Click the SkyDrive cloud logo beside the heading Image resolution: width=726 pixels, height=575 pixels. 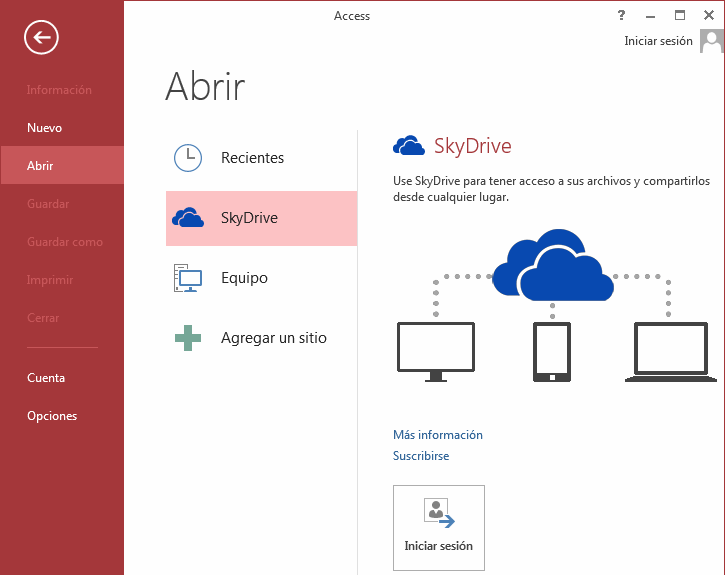point(409,146)
